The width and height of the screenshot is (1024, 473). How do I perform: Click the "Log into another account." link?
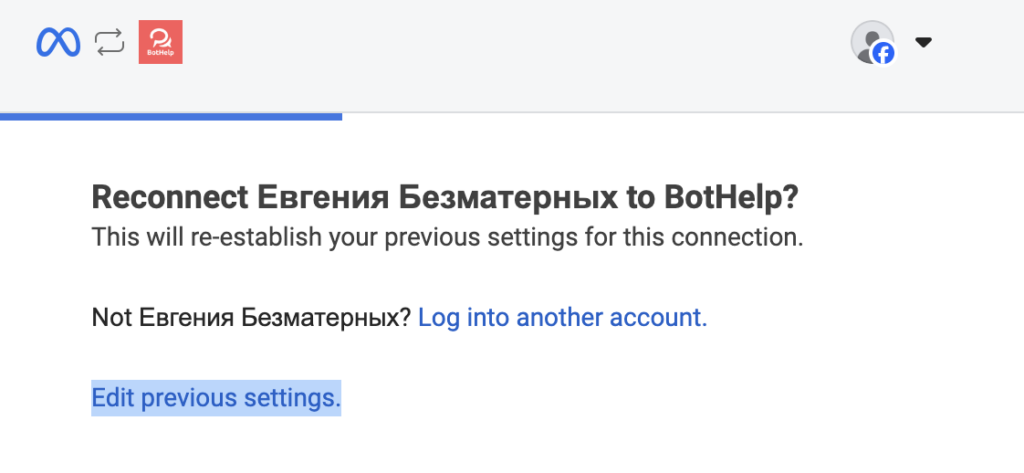tap(563, 318)
